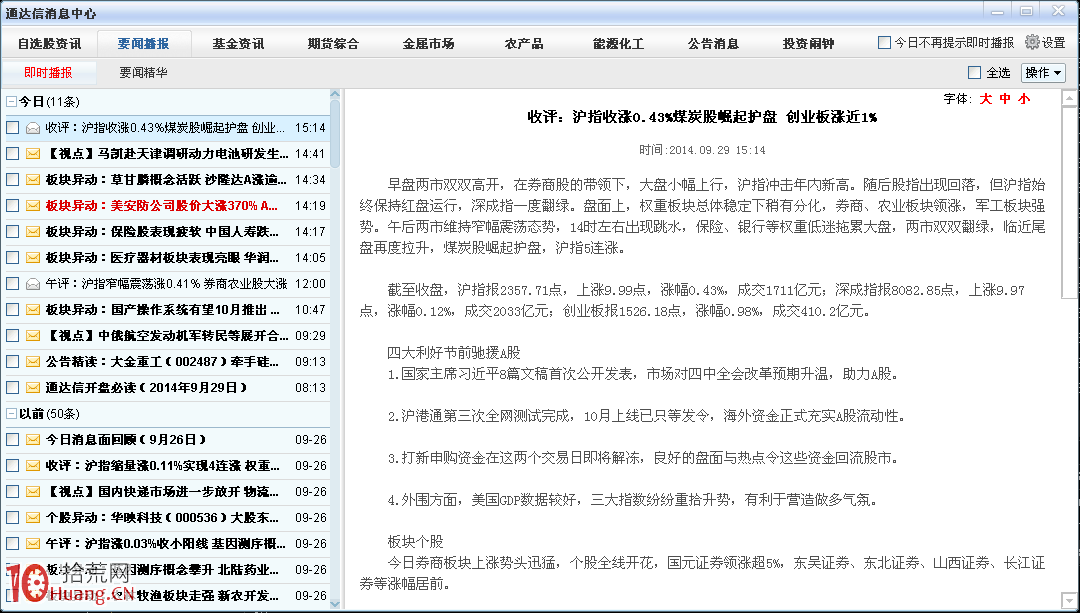1080x613 pixels.
Task: Close the 通达信消息中心 window
Action: coord(1057,11)
